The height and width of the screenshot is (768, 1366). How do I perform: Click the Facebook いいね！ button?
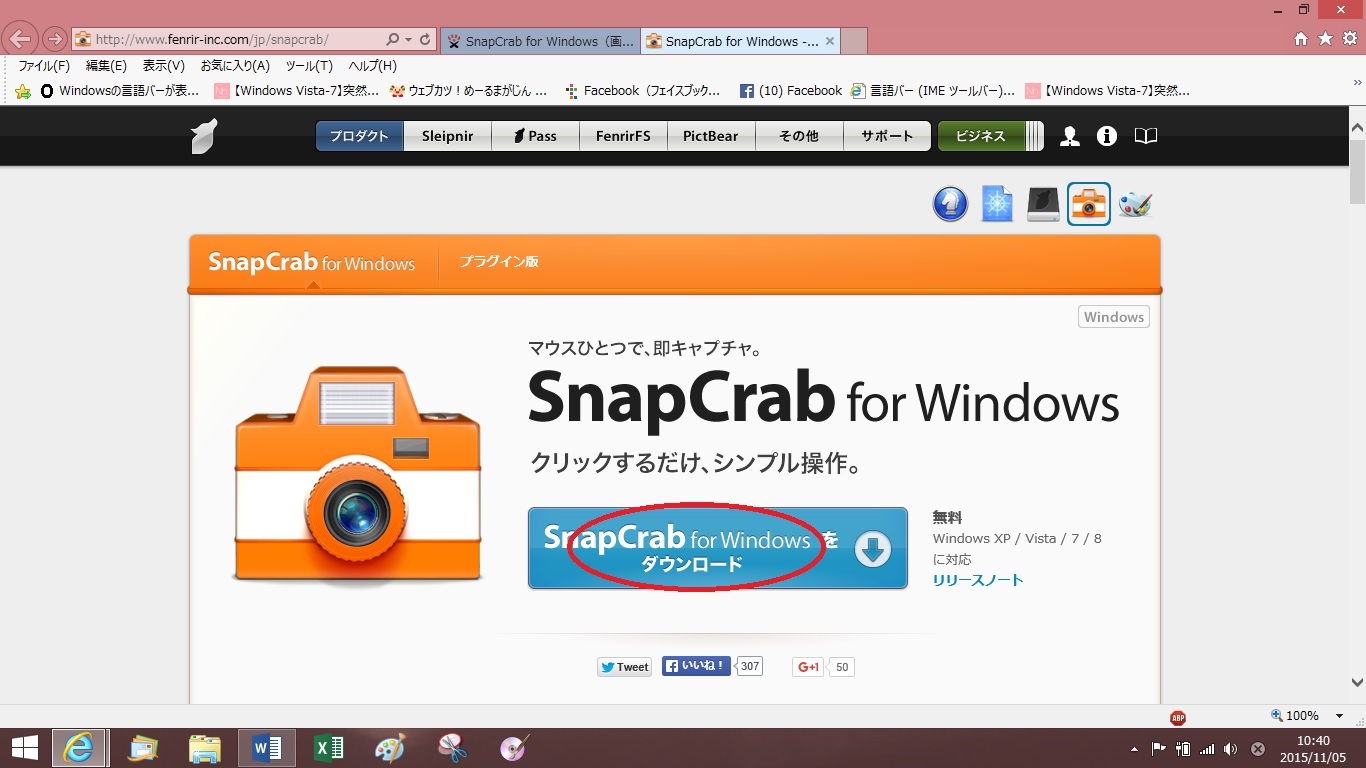[x=696, y=666]
